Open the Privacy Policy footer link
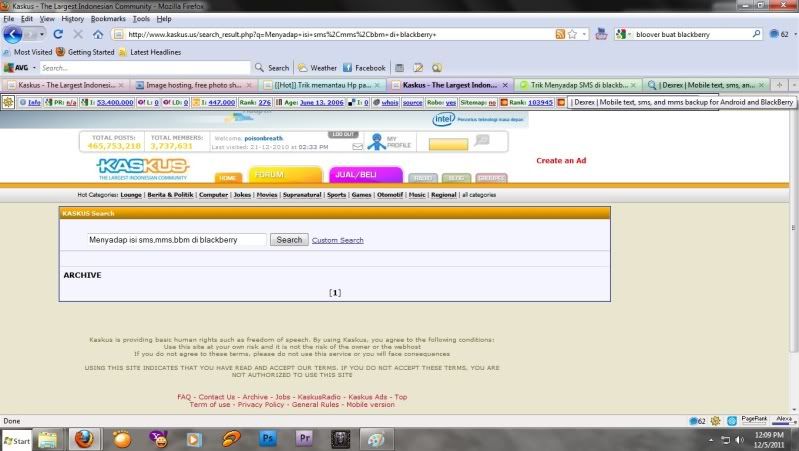The image size is (799, 451). 260,404
